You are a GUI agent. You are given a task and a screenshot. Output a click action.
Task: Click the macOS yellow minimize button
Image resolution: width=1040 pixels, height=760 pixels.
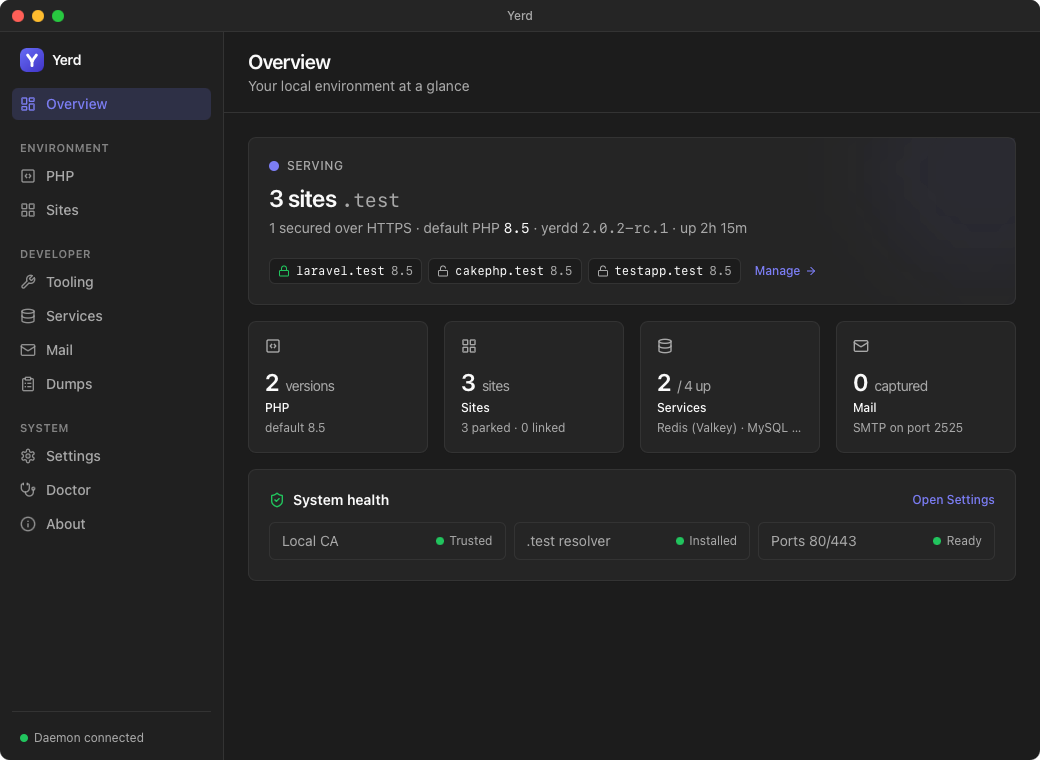(x=38, y=16)
